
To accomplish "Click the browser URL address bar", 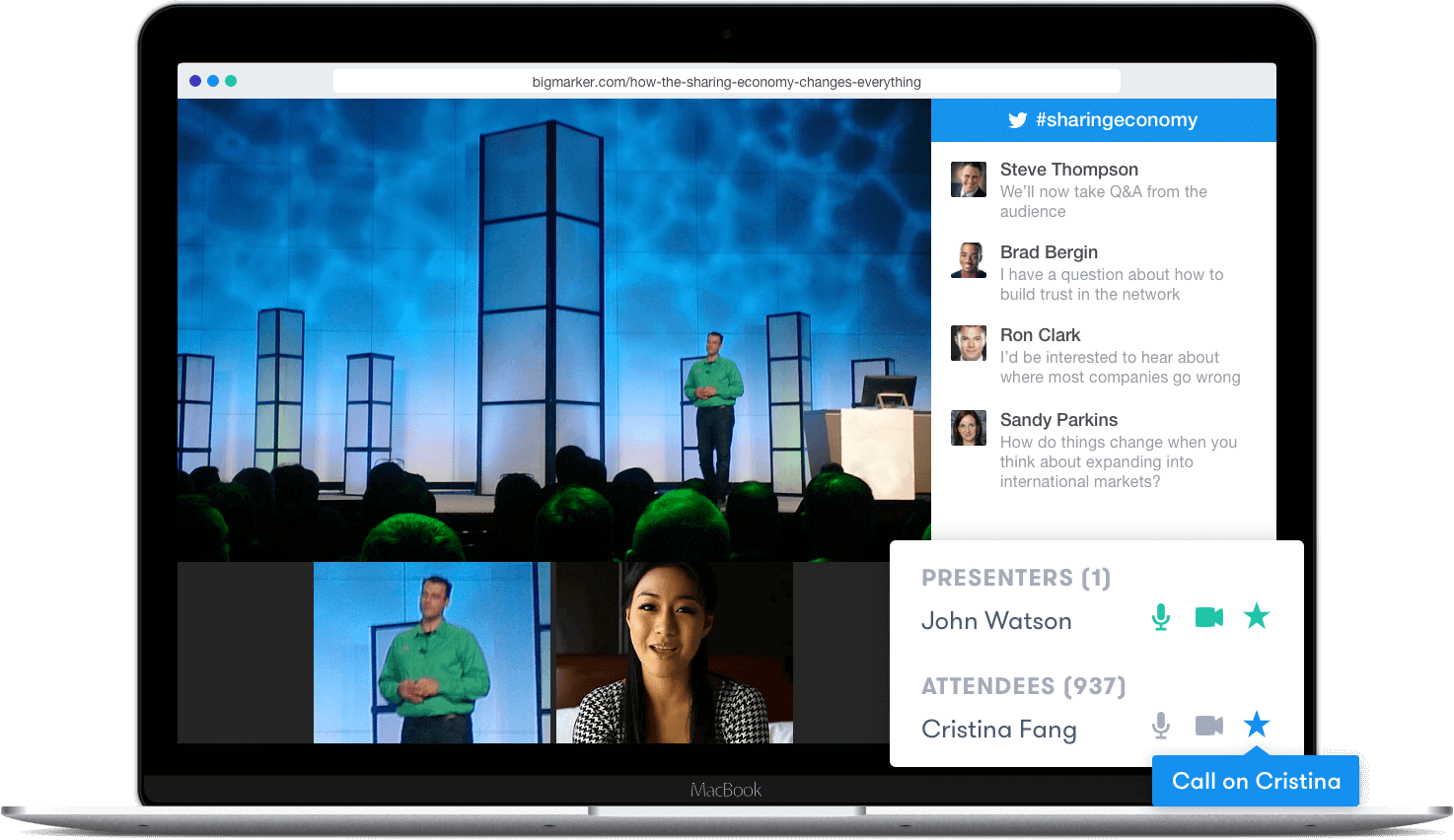I will tap(727, 82).
